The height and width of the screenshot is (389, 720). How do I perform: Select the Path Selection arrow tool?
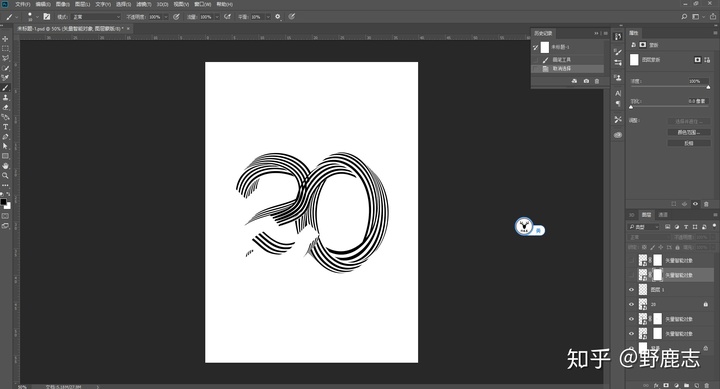click(6, 146)
